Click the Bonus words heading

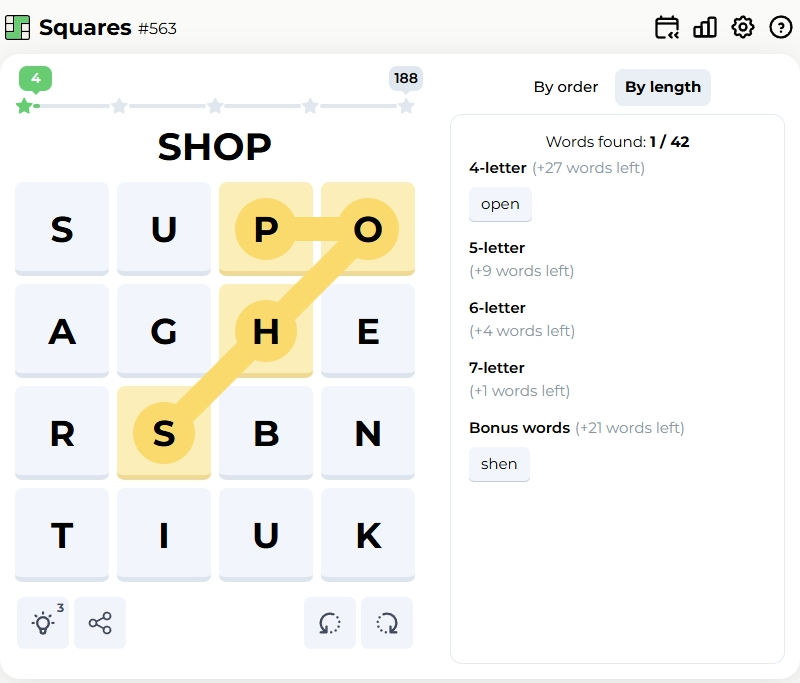pyautogui.click(x=519, y=428)
